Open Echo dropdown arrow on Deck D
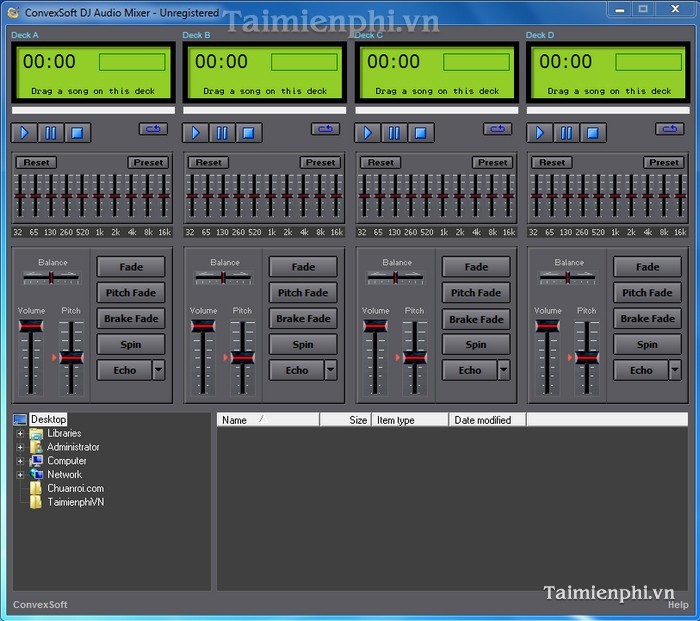 coord(675,371)
